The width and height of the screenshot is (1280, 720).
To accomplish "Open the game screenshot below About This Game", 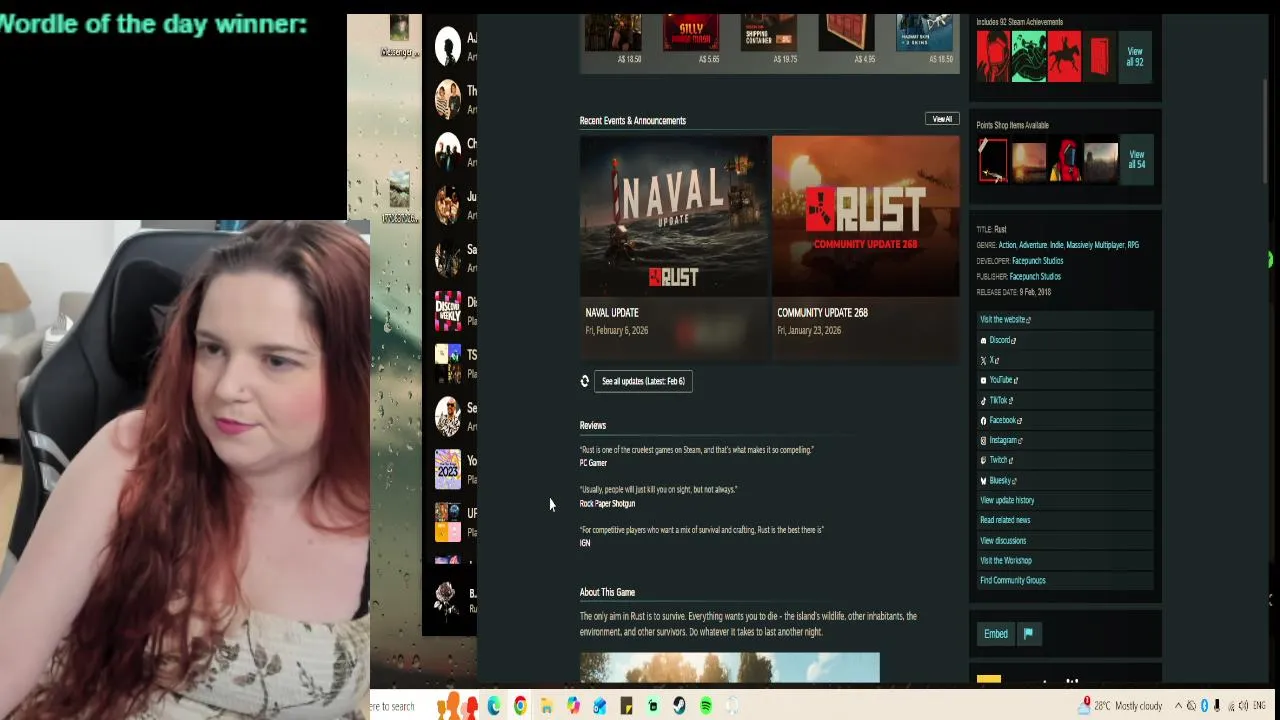I will pyautogui.click(x=730, y=668).
